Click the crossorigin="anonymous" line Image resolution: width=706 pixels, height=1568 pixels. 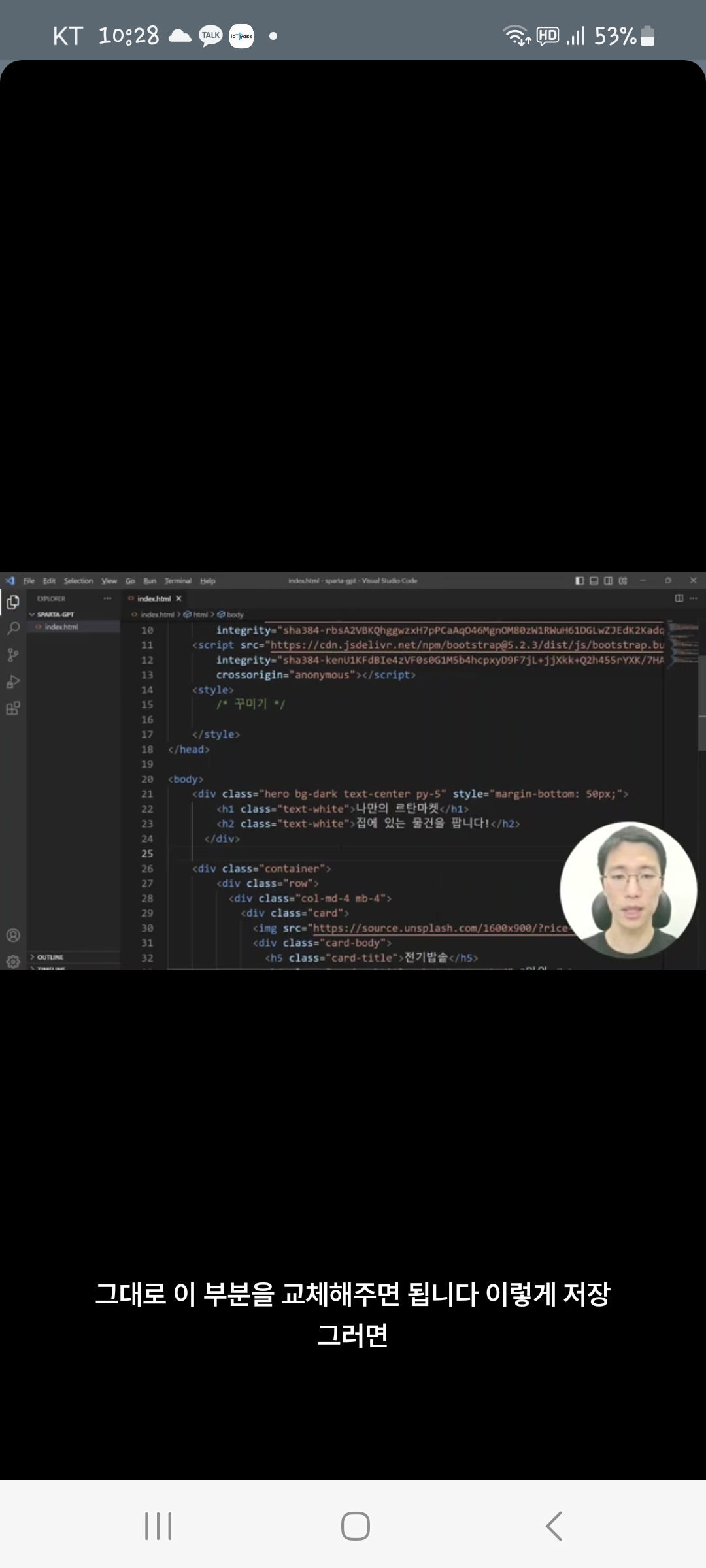point(316,675)
